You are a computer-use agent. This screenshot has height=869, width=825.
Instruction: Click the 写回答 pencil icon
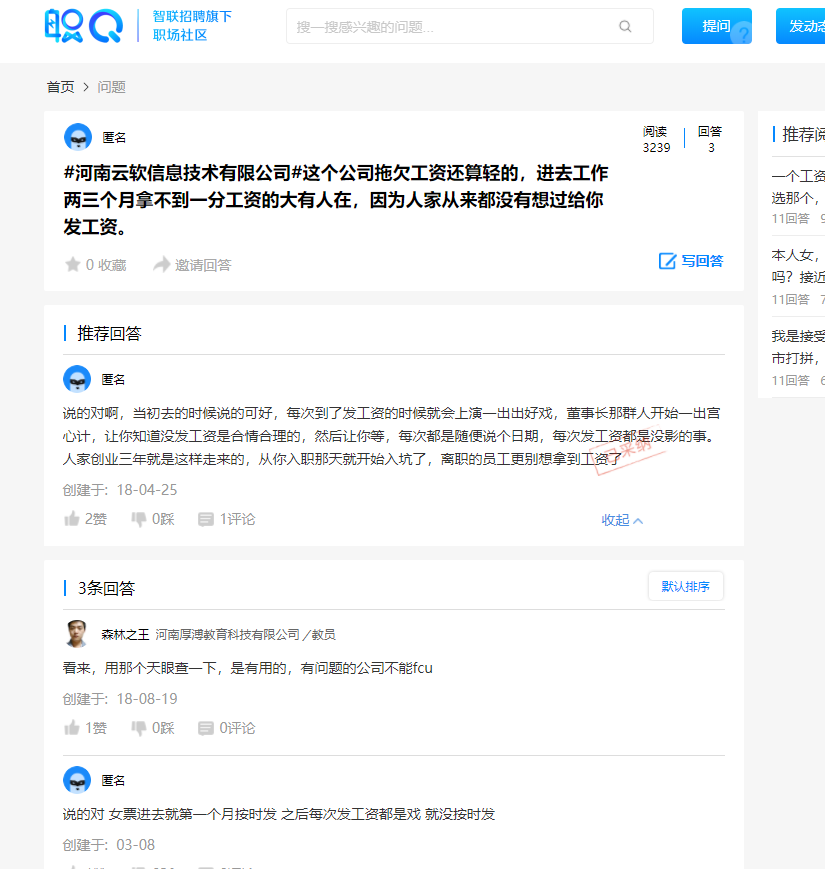pos(667,260)
